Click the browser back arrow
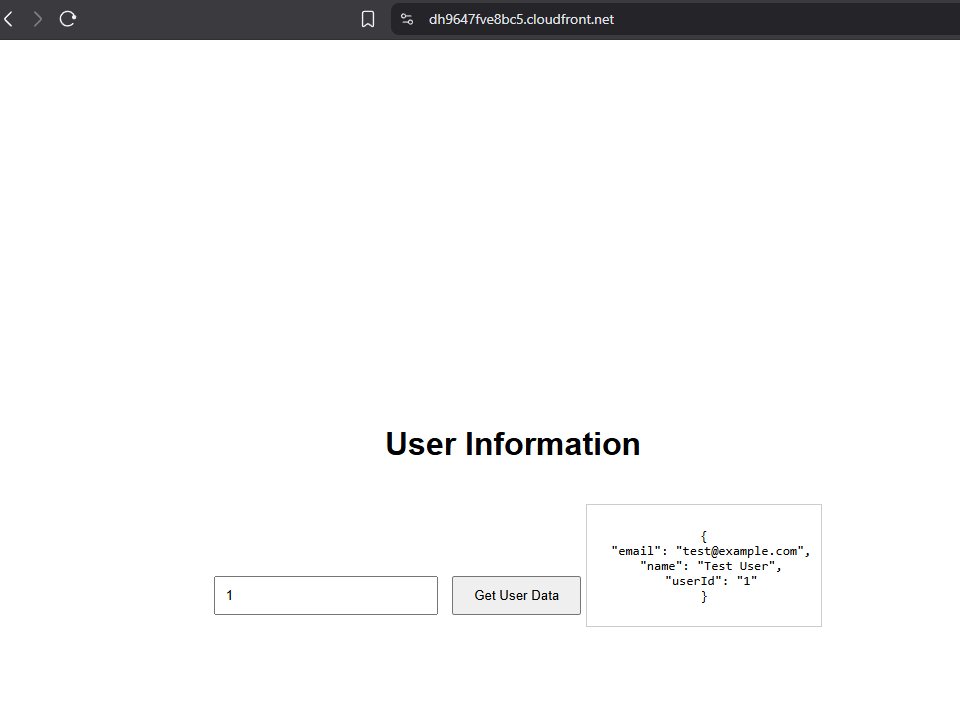 [8, 19]
